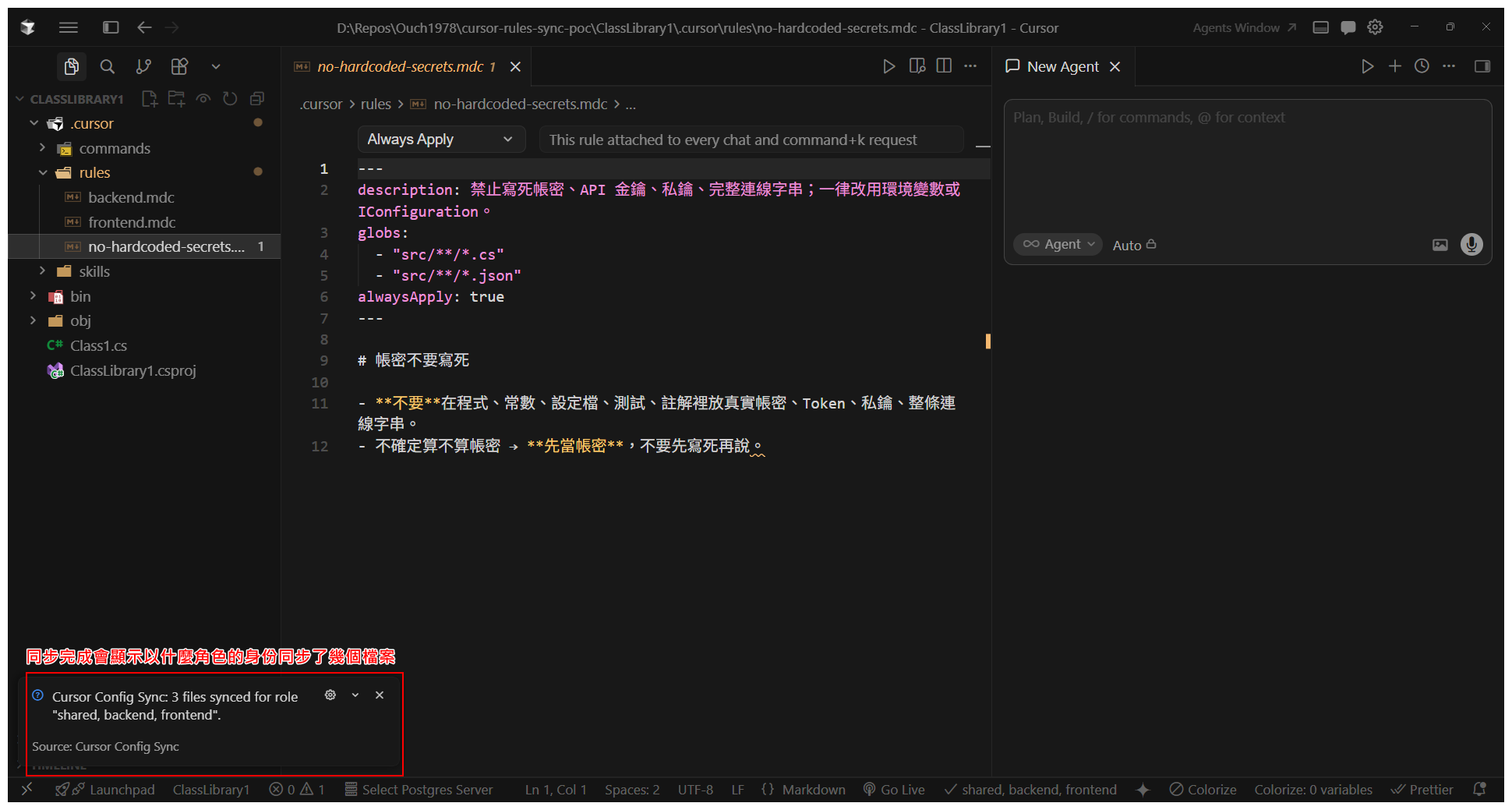Open the Source Control view
The image size is (1512, 810).
pyautogui.click(x=143, y=67)
